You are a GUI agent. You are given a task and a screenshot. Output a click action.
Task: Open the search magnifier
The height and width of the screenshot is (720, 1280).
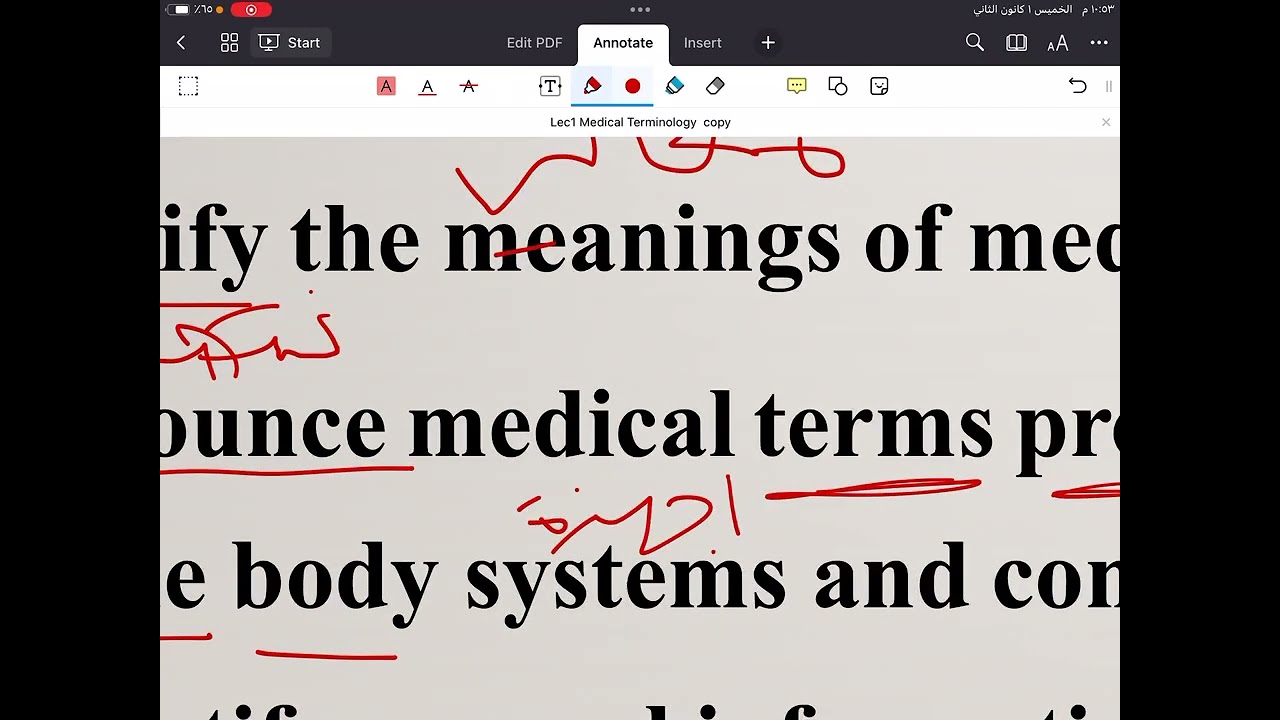(x=975, y=43)
